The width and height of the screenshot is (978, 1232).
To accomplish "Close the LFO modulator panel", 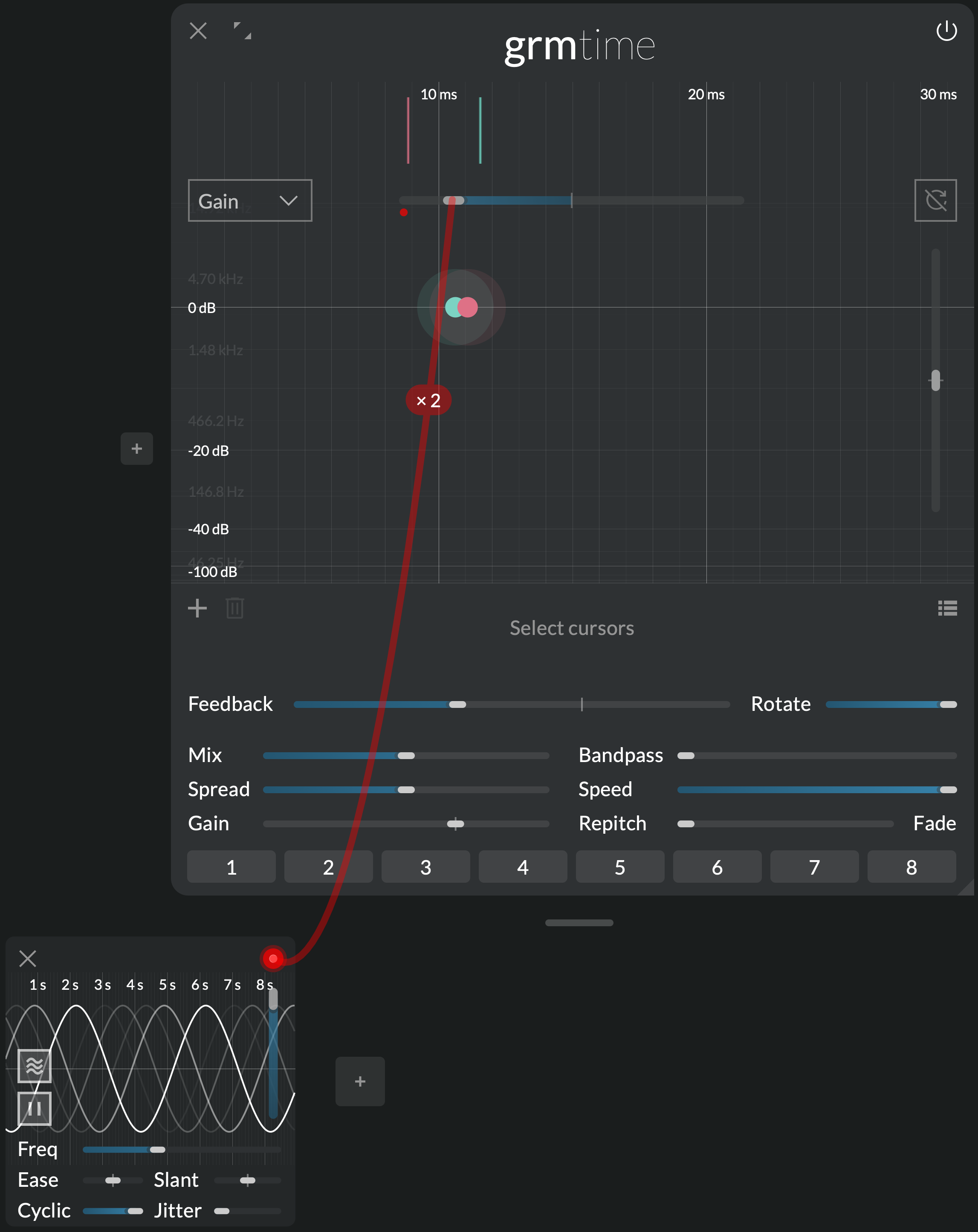I will (27, 958).
